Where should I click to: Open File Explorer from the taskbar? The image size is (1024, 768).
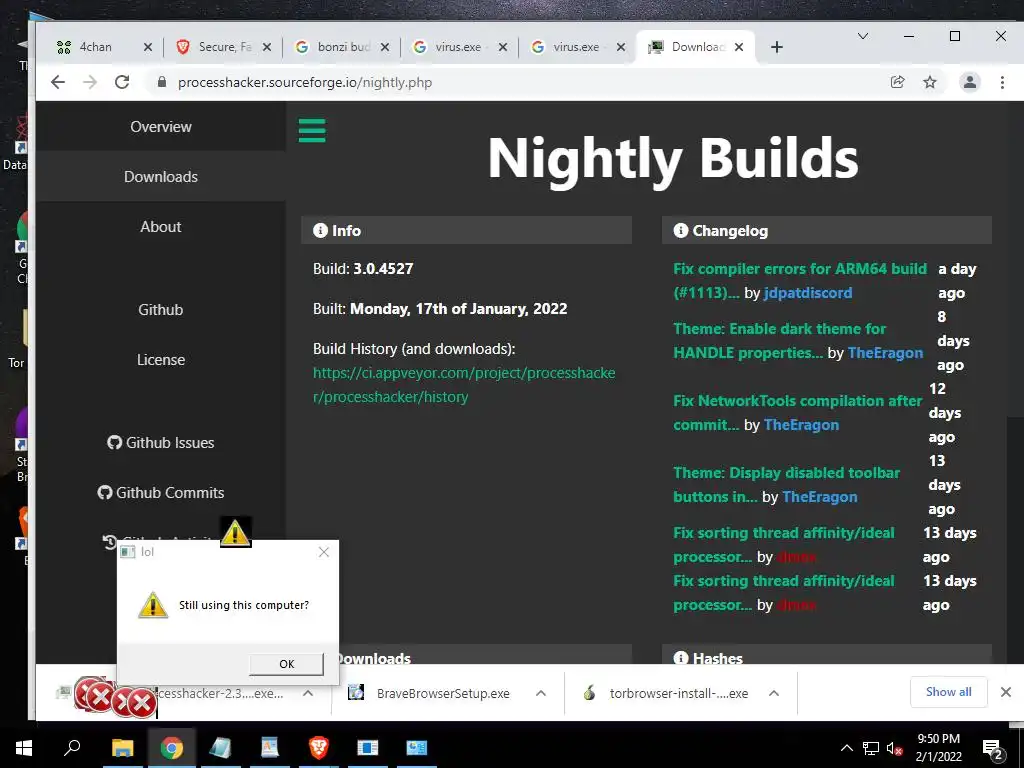122,748
